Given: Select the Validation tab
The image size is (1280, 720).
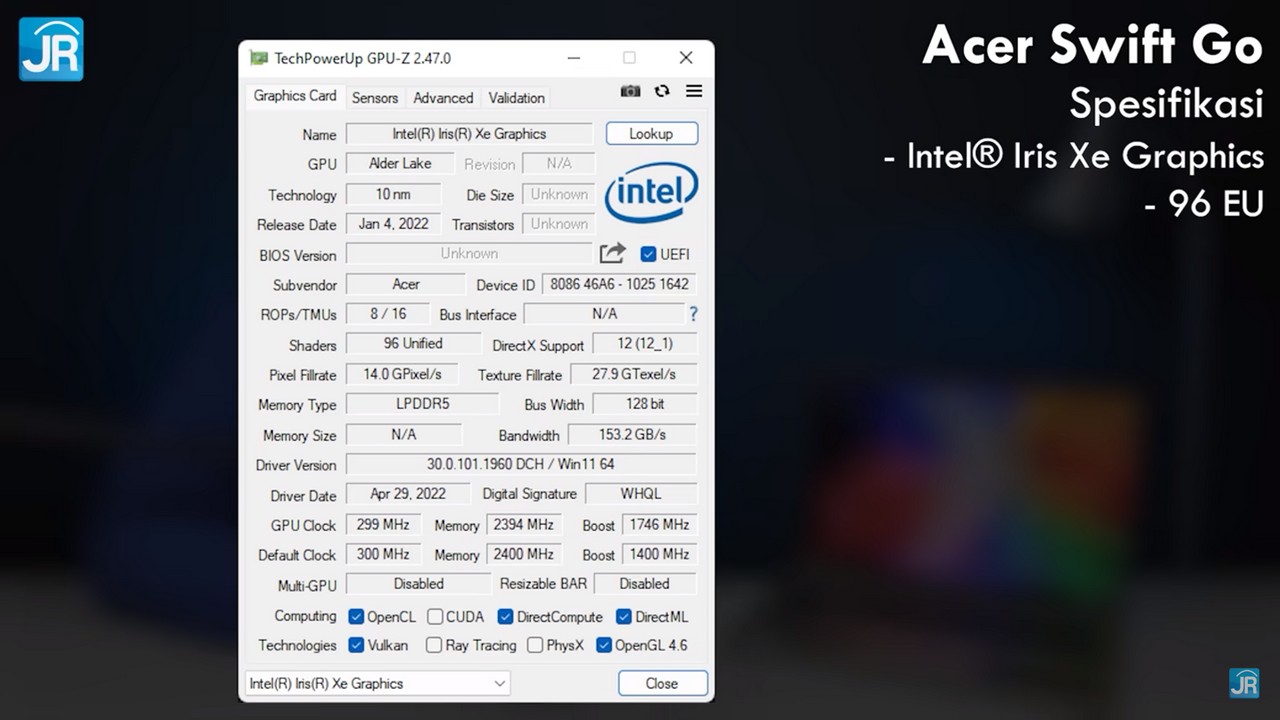Looking at the screenshot, I should (516, 98).
